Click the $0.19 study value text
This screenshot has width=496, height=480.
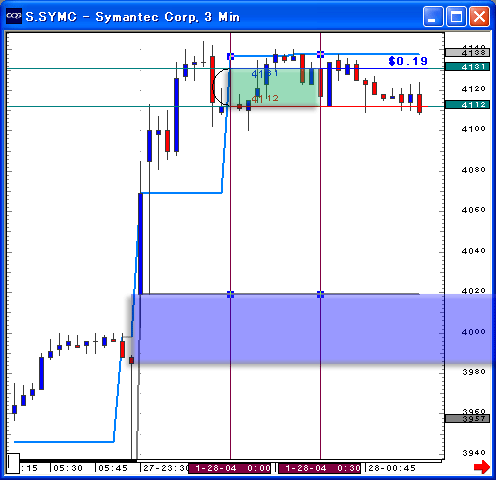[408, 61]
